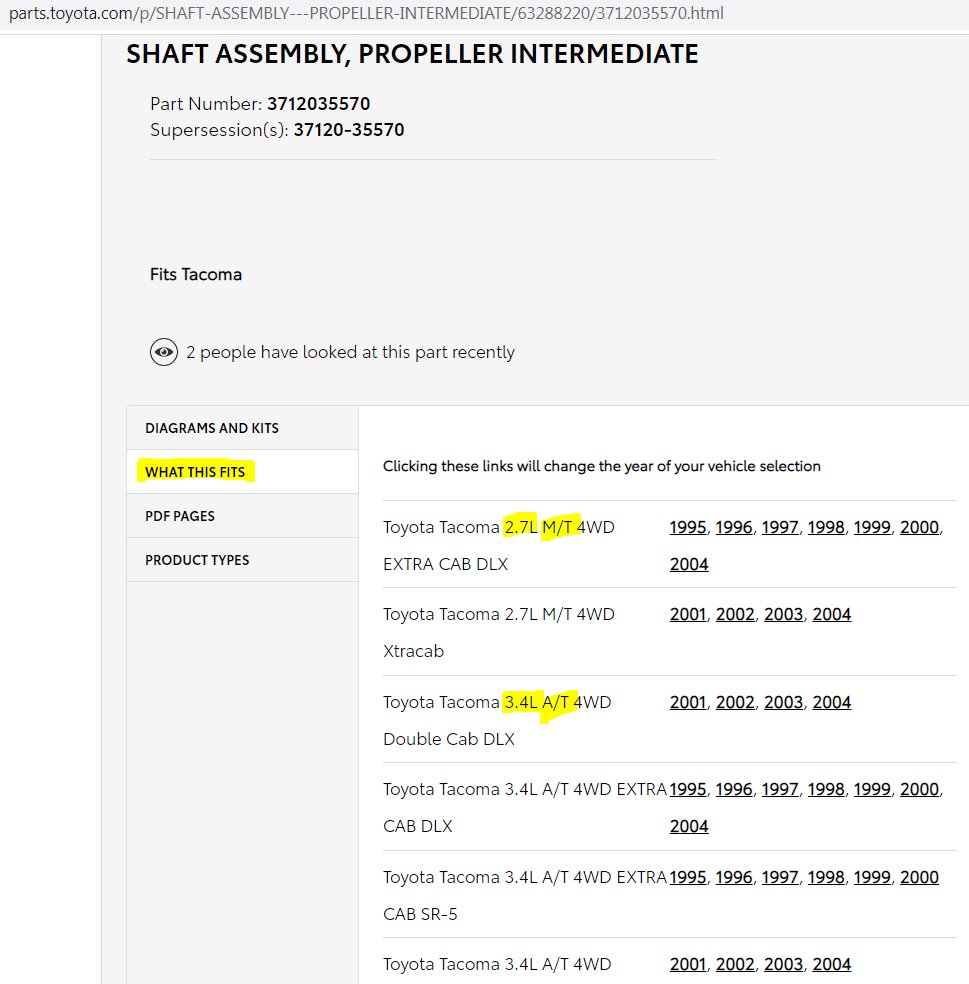Choose 1997 for 3.4L Extra Cab DLX

pos(780,789)
